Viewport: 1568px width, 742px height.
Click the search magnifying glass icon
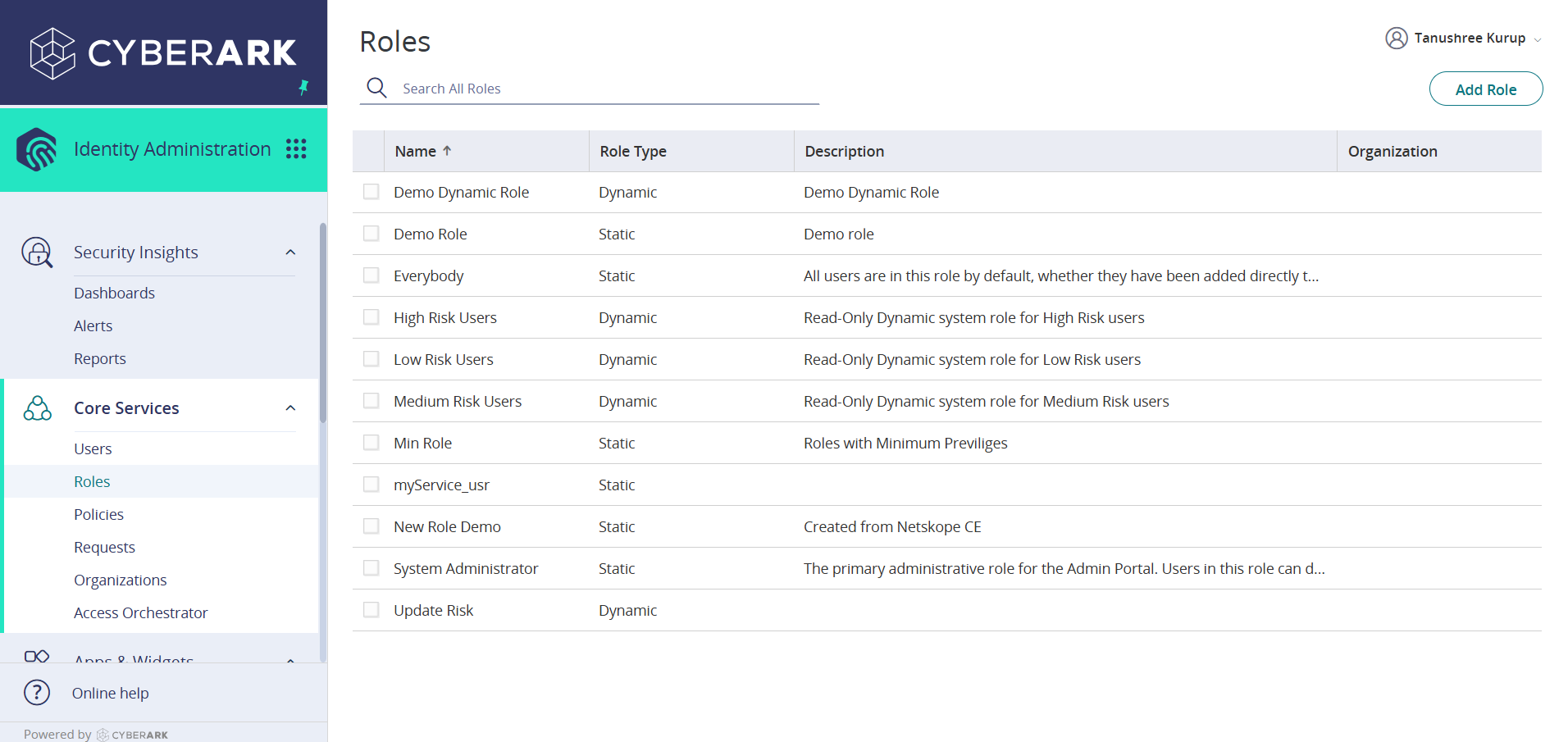(376, 88)
